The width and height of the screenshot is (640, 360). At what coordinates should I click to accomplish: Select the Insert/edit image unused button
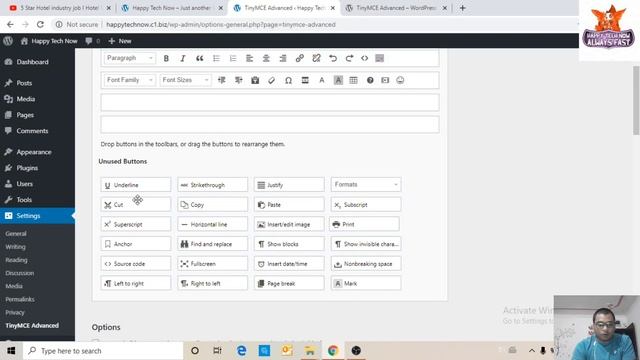289,224
